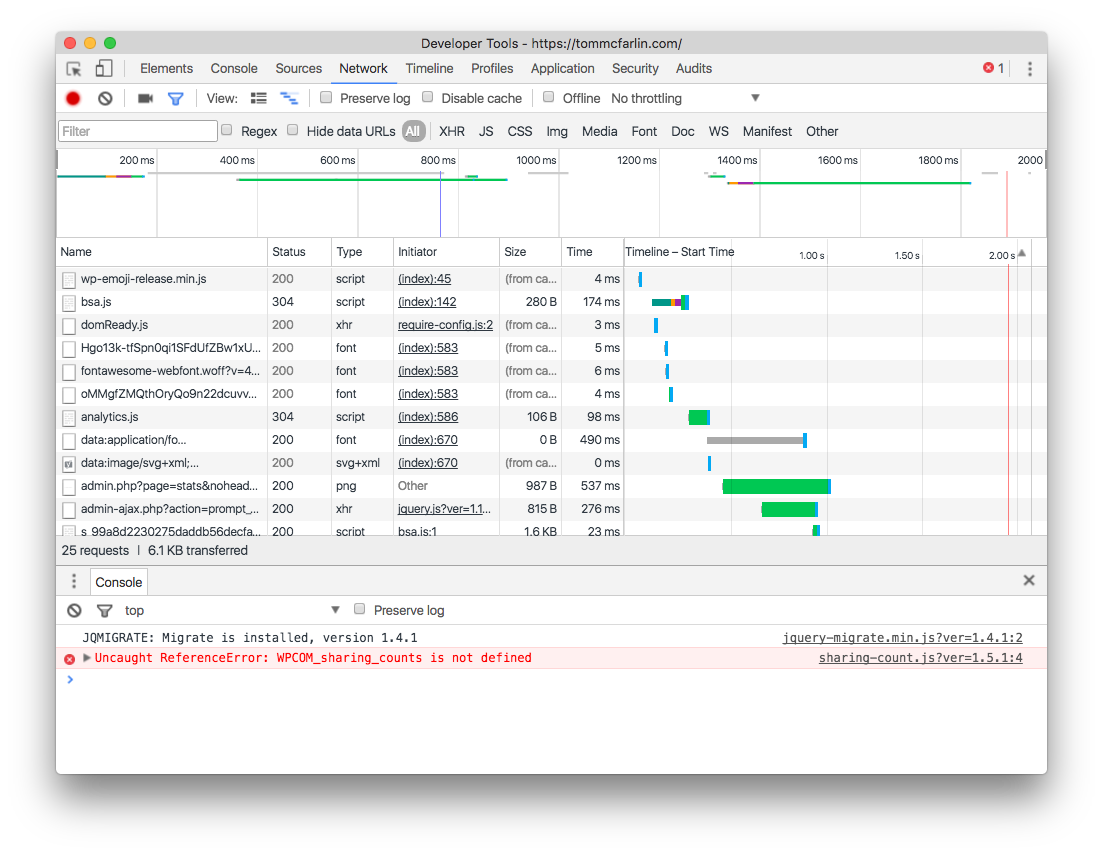Toggle the network filter funnel icon
This screenshot has height=854, width=1103.
tap(176, 98)
